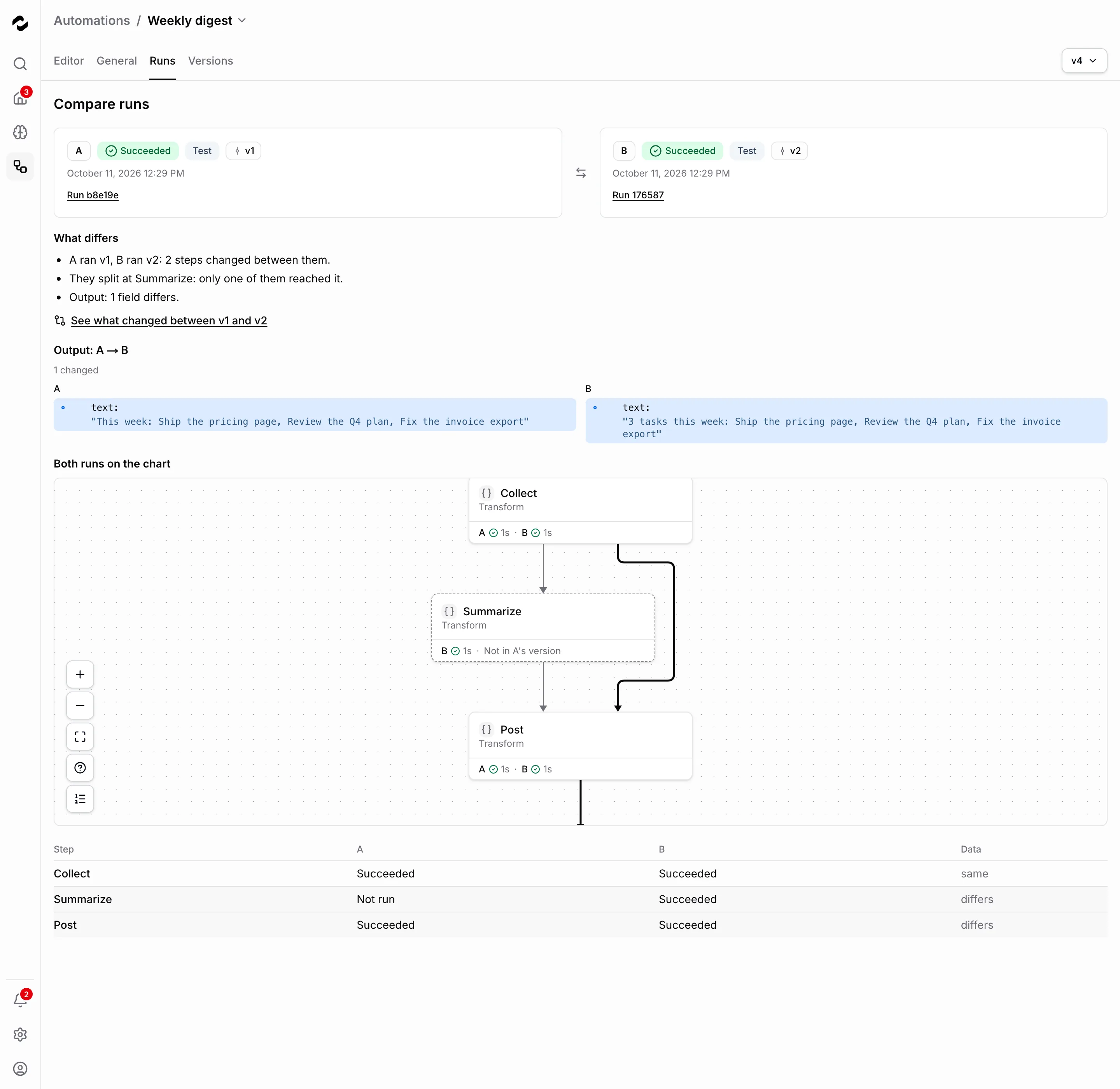The width and height of the screenshot is (1120, 1089).
Task: Click the compare versions icon beside the link
Action: tap(59, 320)
